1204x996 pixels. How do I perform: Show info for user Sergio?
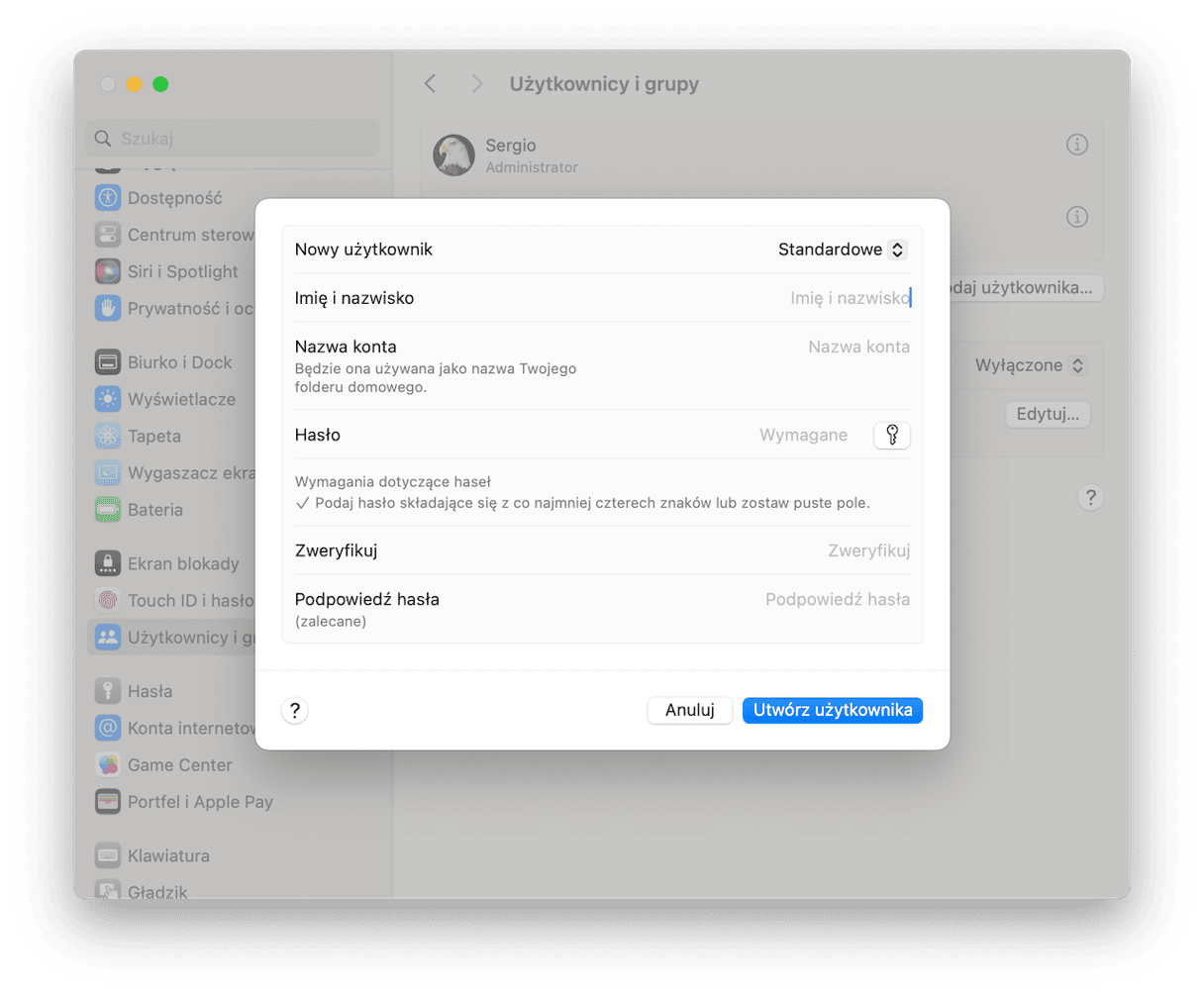[x=1077, y=145]
